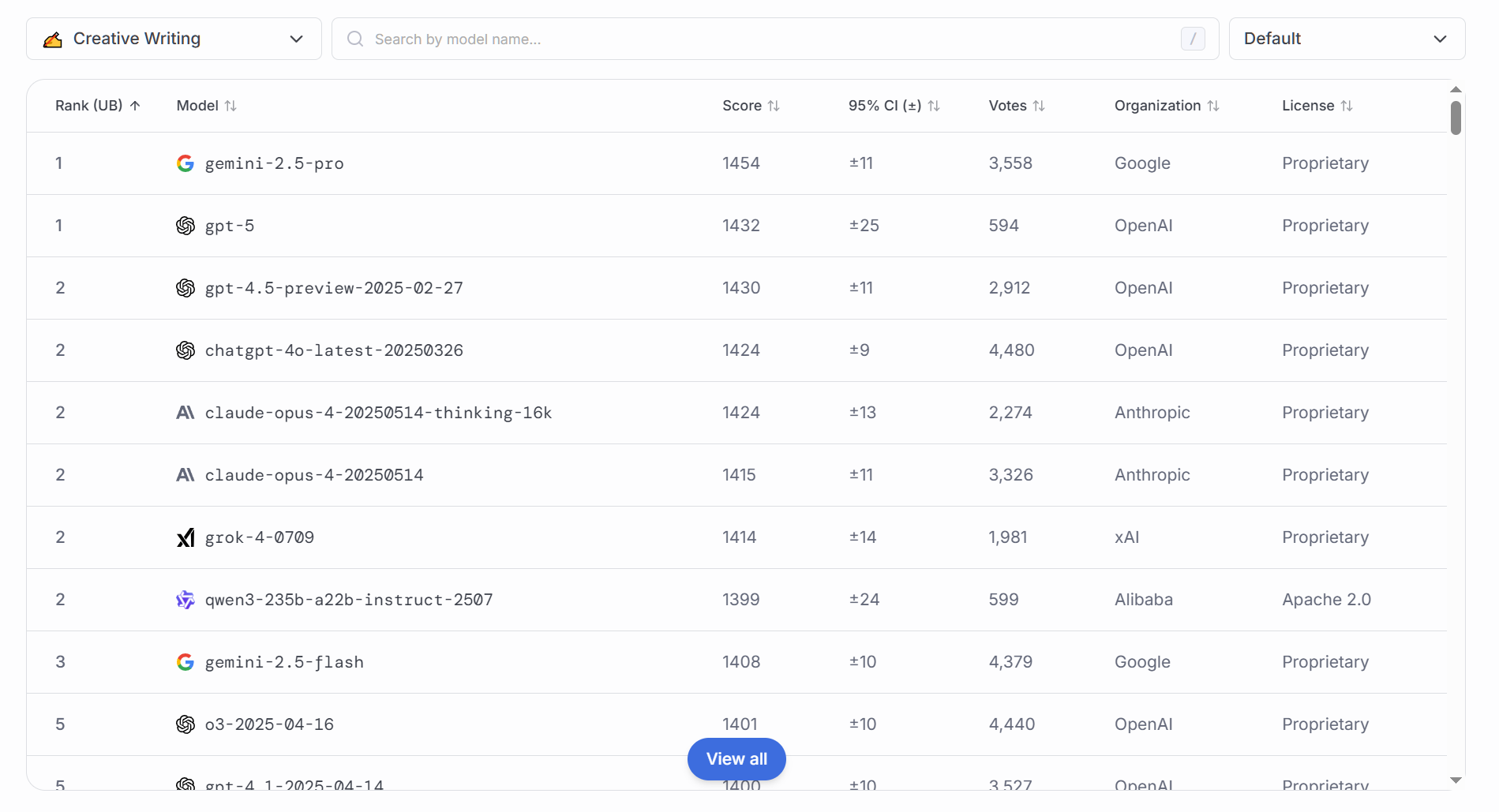Viewport: 1499px width, 812px height.
Task: Focus the Search by model name field
Action: point(775,39)
